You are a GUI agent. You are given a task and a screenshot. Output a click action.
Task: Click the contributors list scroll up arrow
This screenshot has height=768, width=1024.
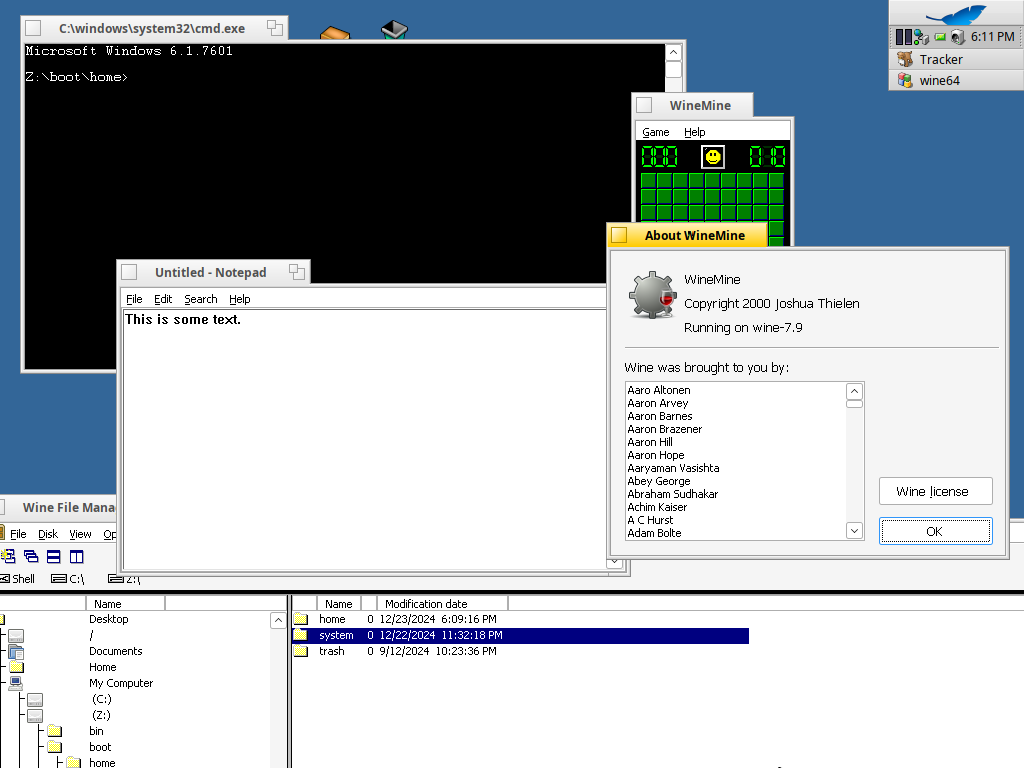[854, 391]
